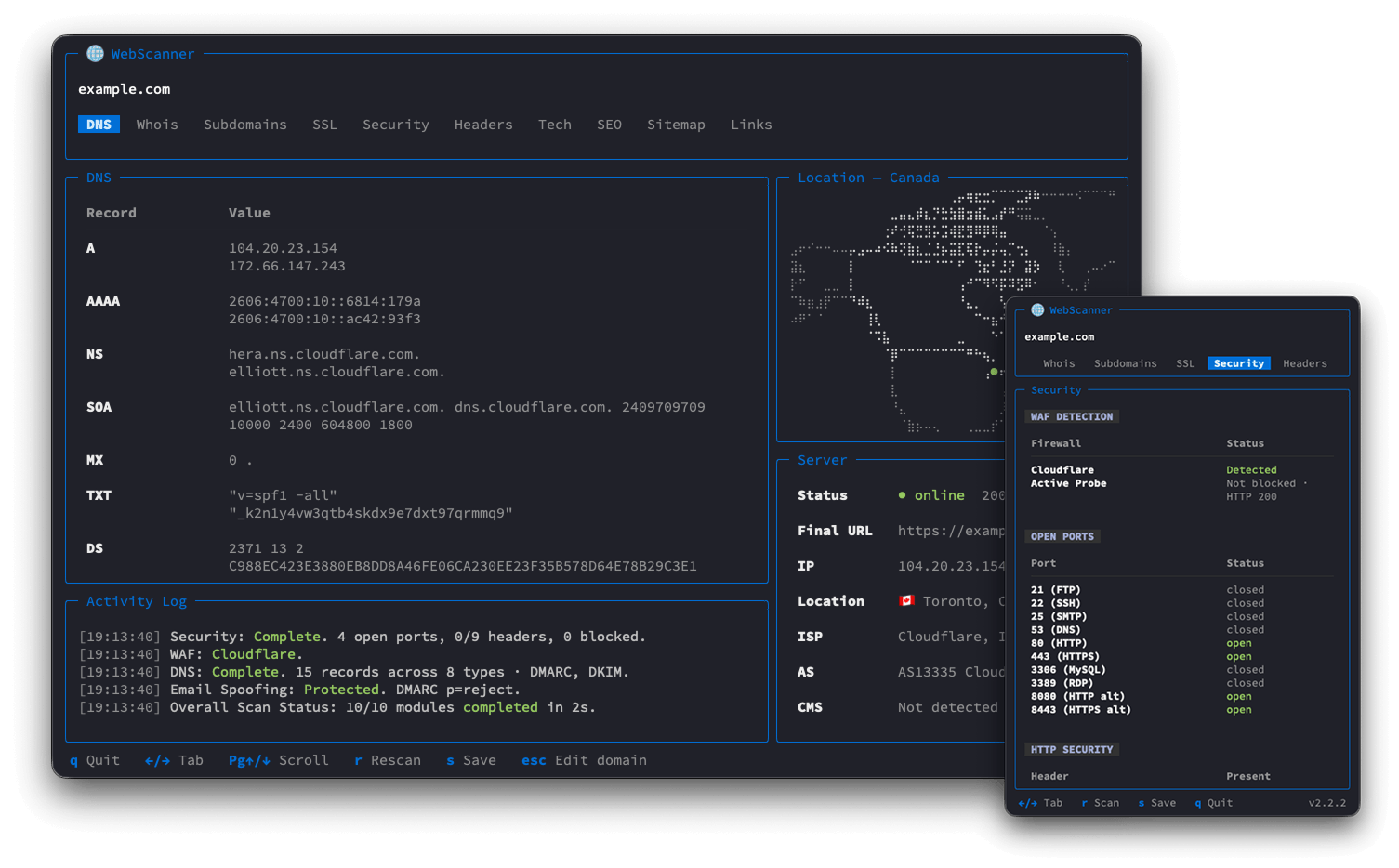Viewport: 1399px width, 868px height.
Task: Open the SSL tab in the main window
Action: pyautogui.click(x=324, y=125)
